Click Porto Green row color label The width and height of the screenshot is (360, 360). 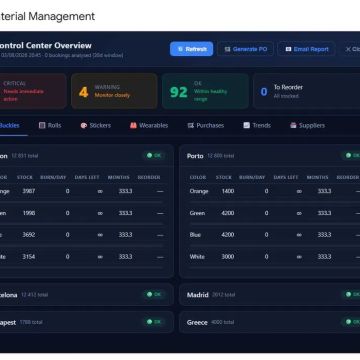click(197, 213)
